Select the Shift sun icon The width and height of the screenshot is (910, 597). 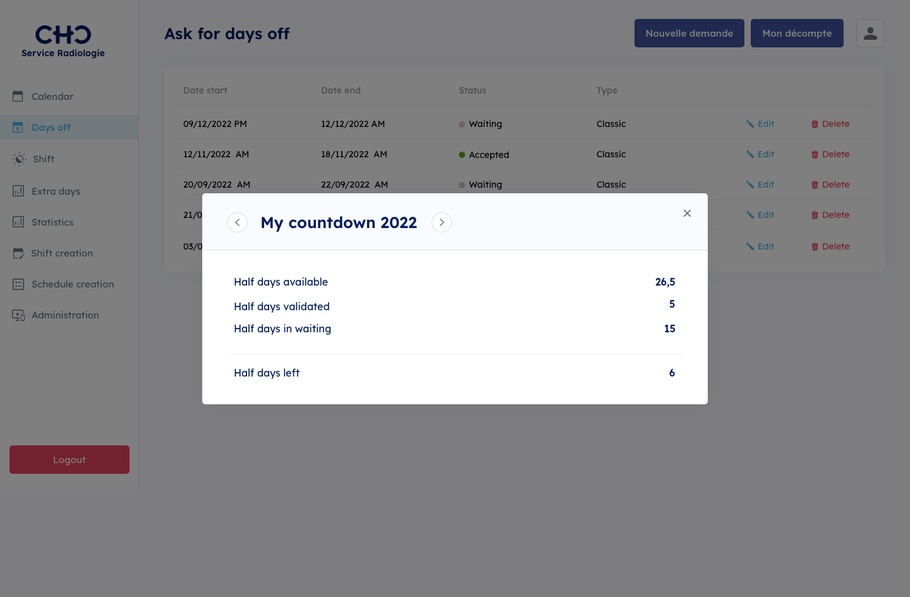click(19, 159)
